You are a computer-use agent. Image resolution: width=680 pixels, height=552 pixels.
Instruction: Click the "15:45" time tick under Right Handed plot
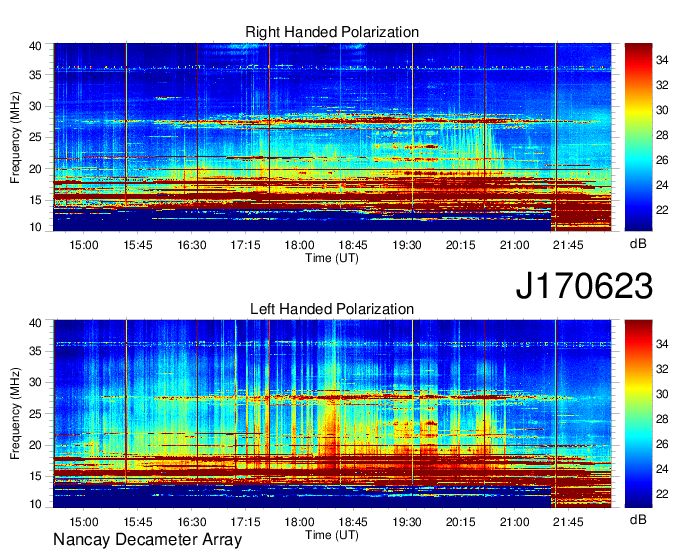point(138,245)
